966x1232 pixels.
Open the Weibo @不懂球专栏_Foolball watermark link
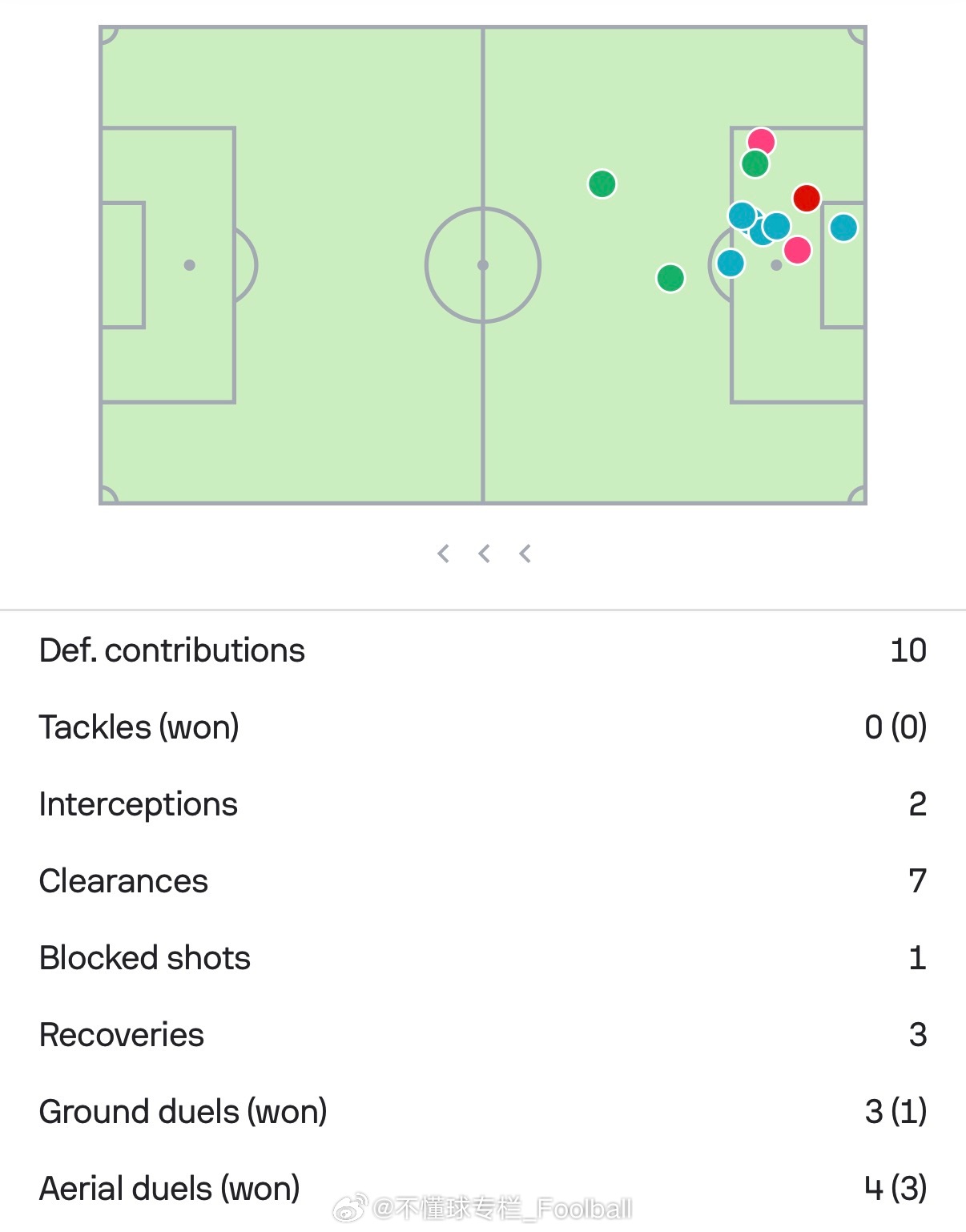click(x=483, y=1208)
